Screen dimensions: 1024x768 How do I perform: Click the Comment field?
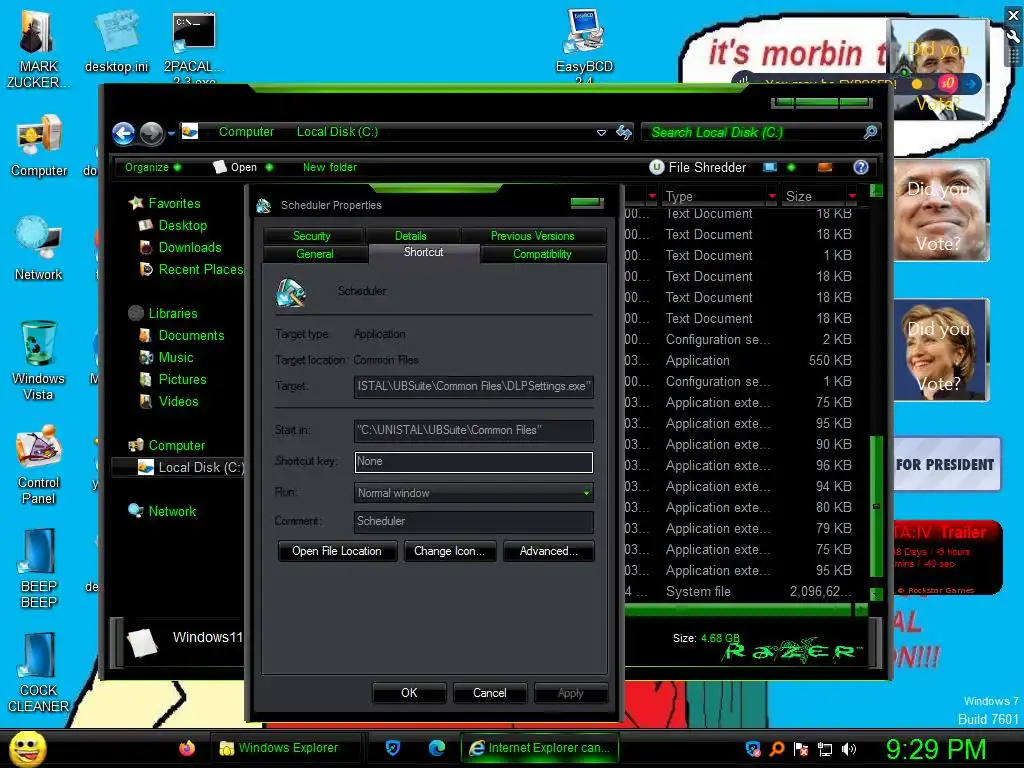[473, 521]
